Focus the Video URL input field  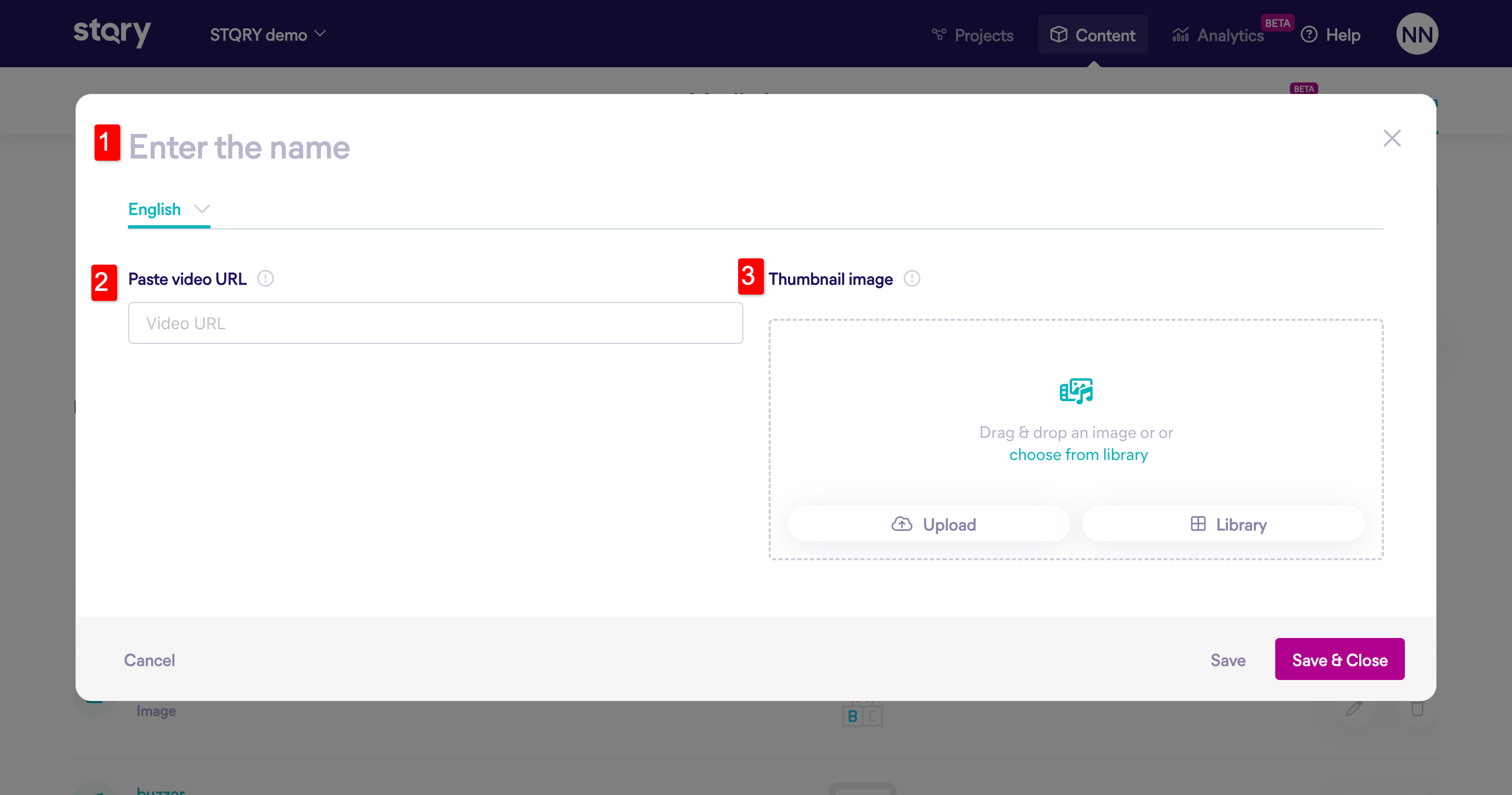pyautogui.click(x=435, y=323)
